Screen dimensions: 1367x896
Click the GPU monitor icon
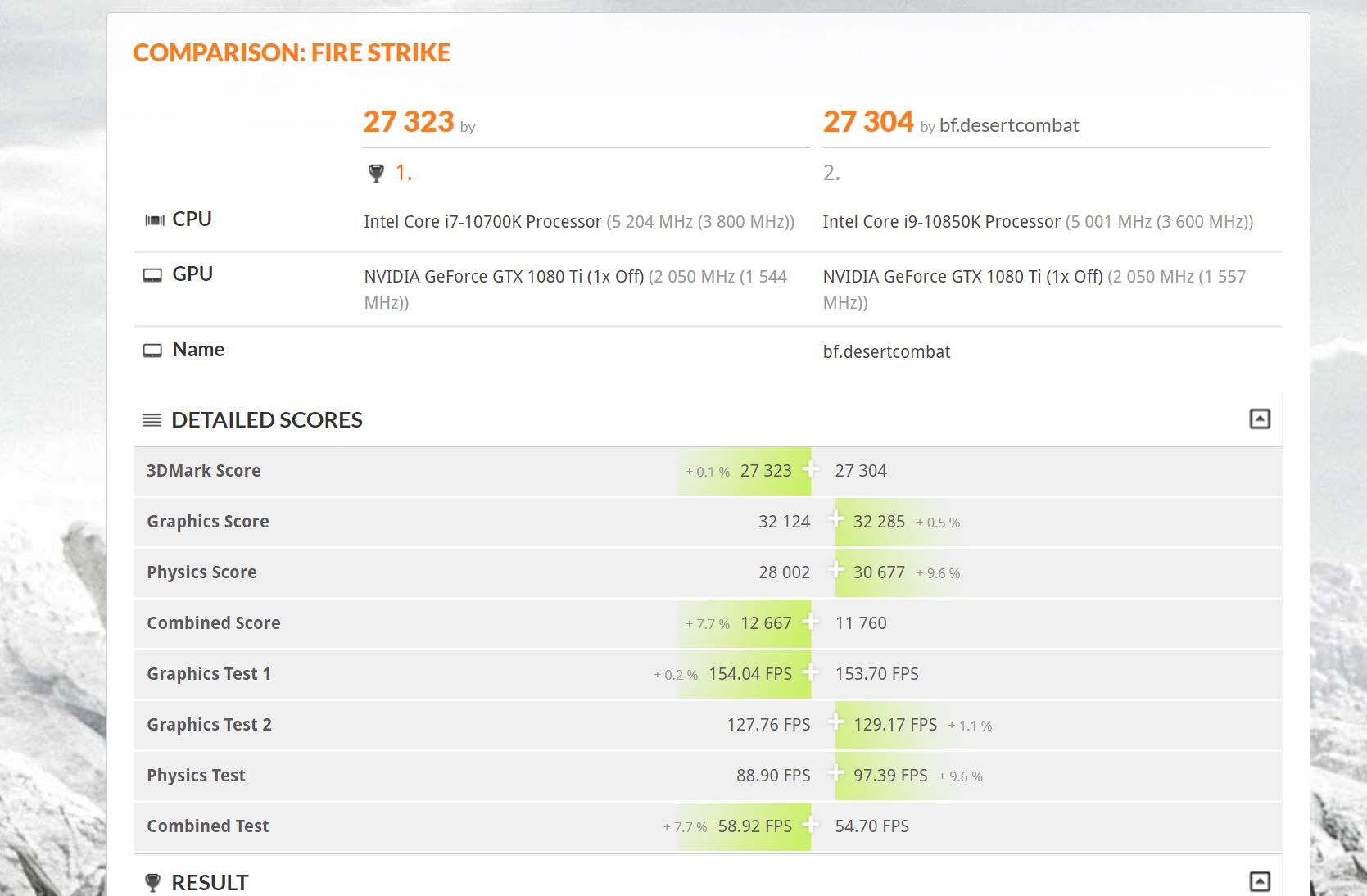coord(152,275)
